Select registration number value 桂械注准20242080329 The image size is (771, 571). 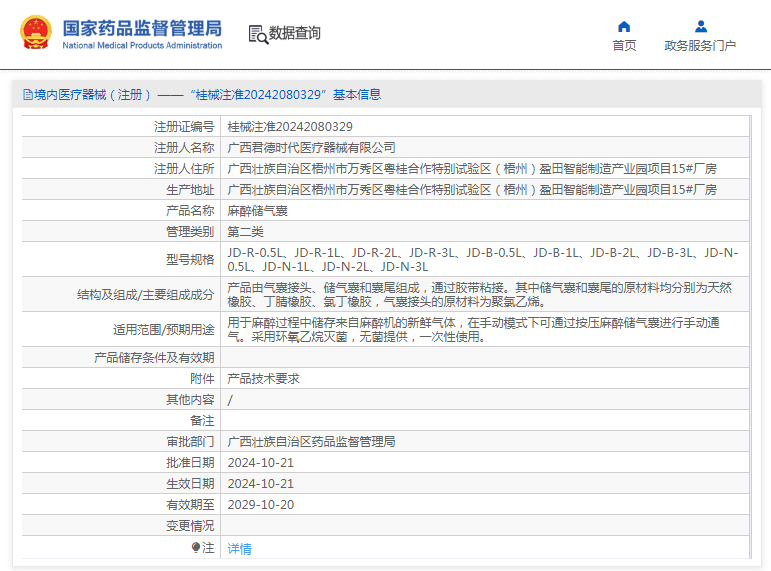pyautogui.click(x=290, y=127)
